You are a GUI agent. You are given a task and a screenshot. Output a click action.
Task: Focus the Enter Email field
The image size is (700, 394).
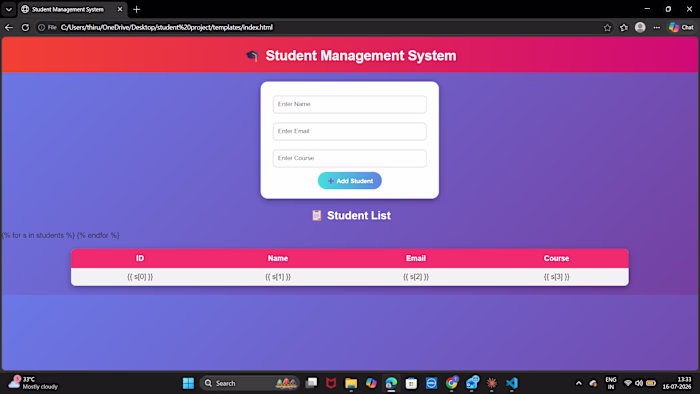(350, 131)
